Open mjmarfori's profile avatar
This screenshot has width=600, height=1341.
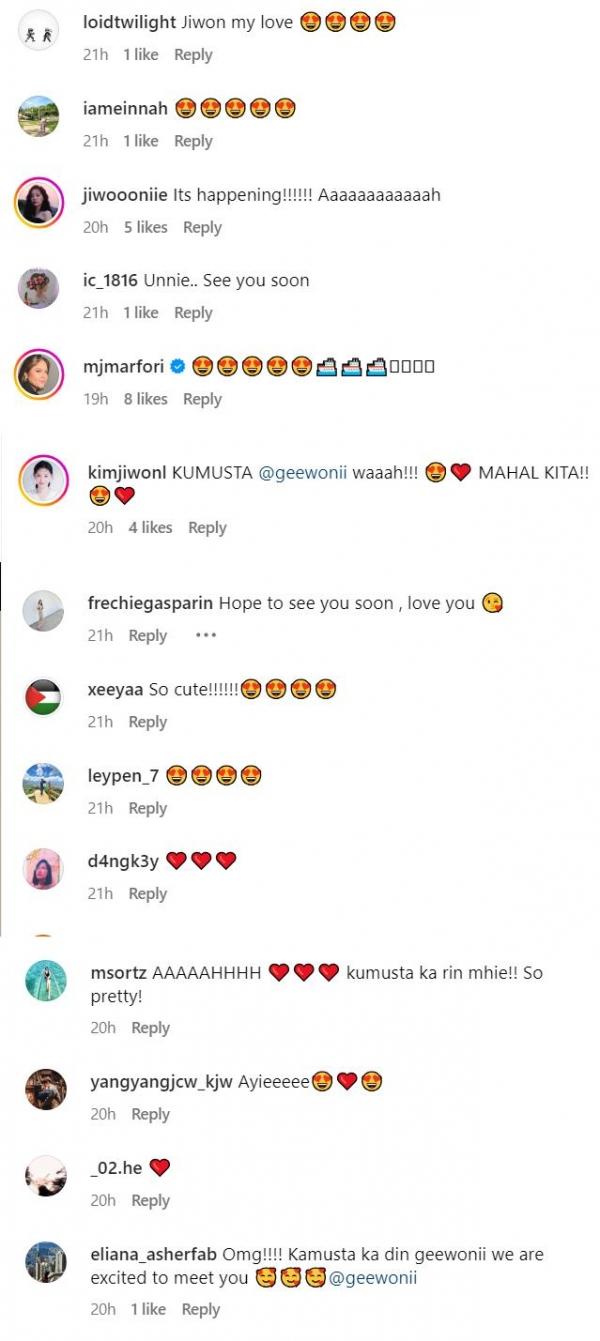38,374
